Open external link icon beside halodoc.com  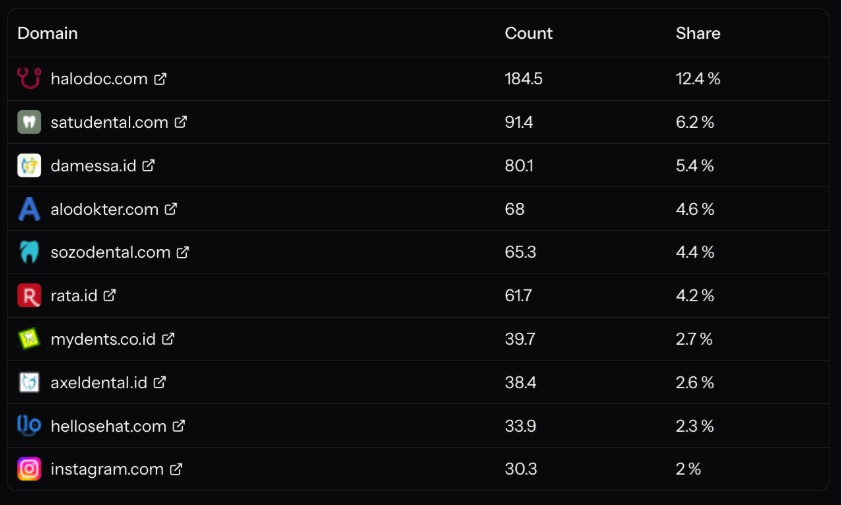[160, 79]
